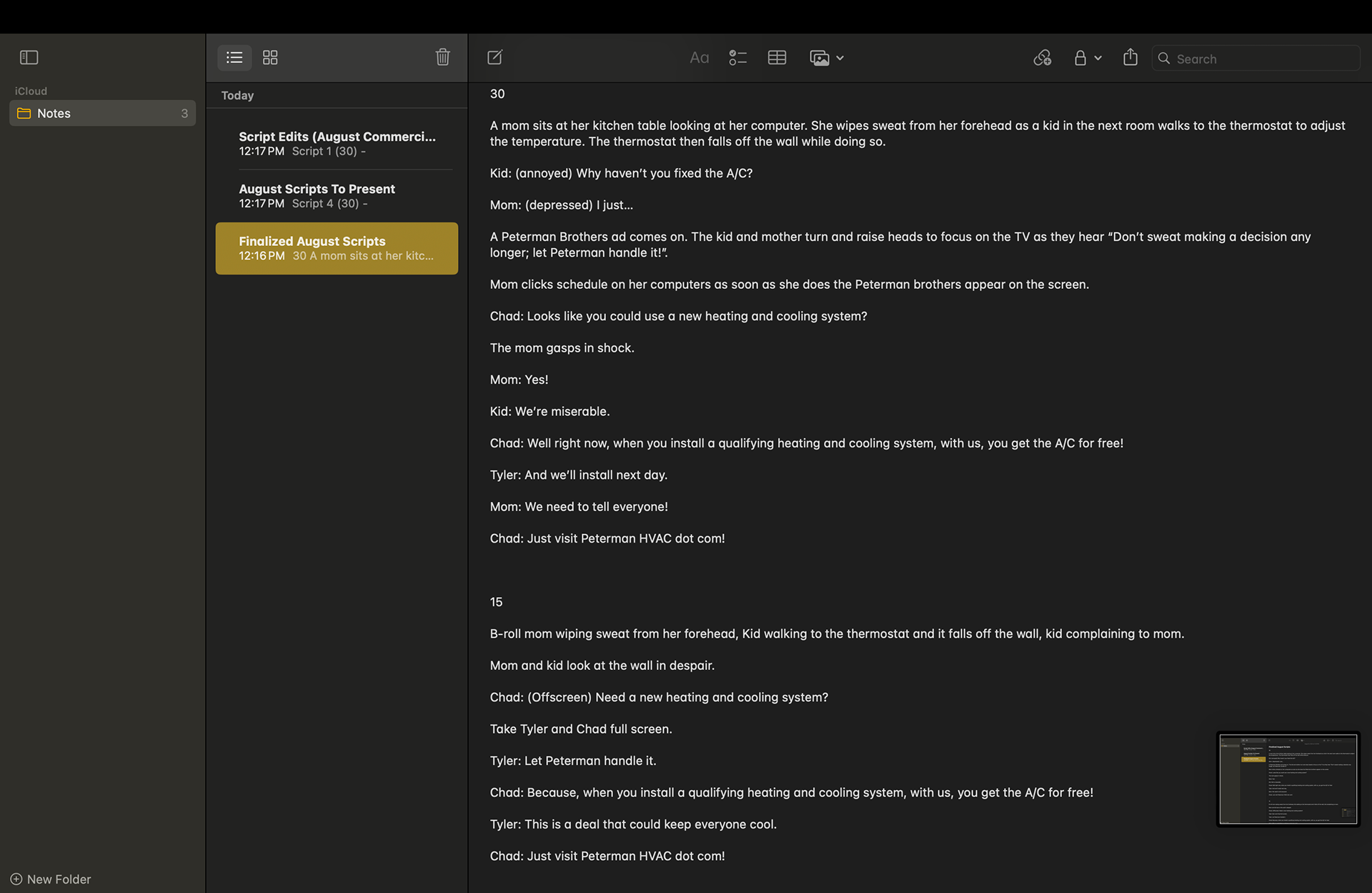Click the media photo icon
Screen dimensions: 1372x893
(x=819, y=58)
